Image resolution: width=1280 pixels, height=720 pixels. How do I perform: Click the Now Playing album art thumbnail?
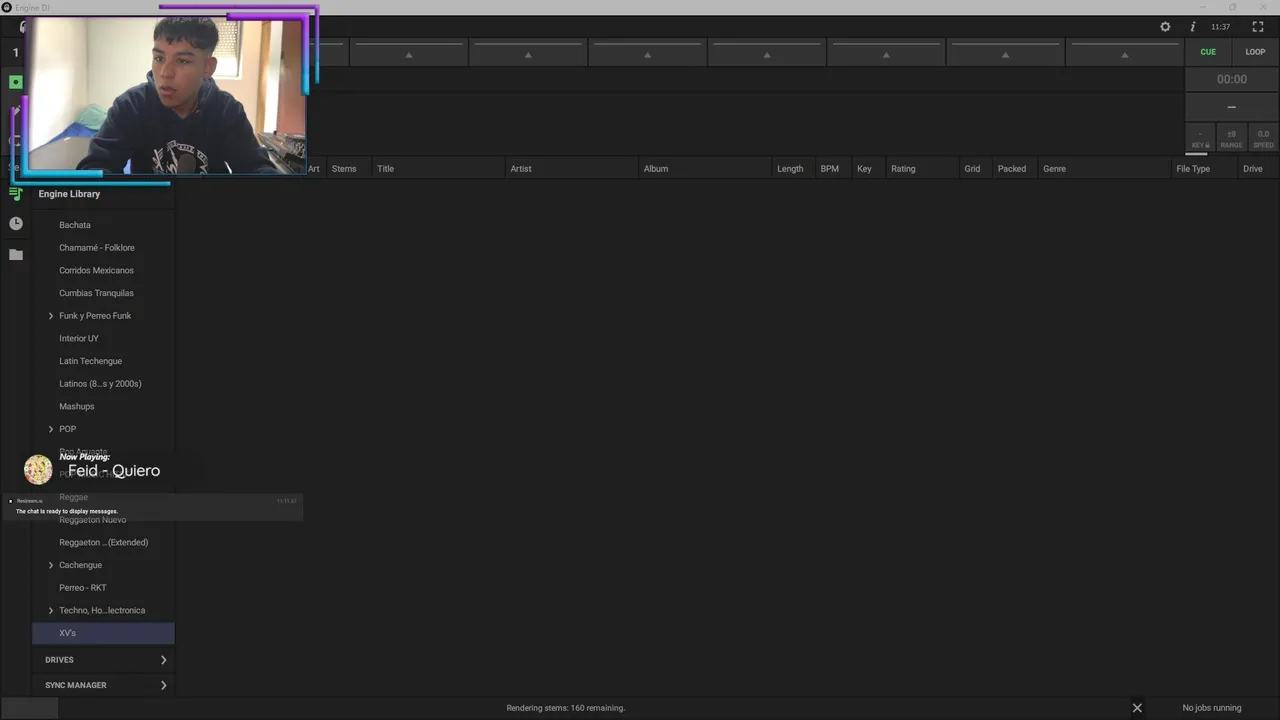coord(38,469)
